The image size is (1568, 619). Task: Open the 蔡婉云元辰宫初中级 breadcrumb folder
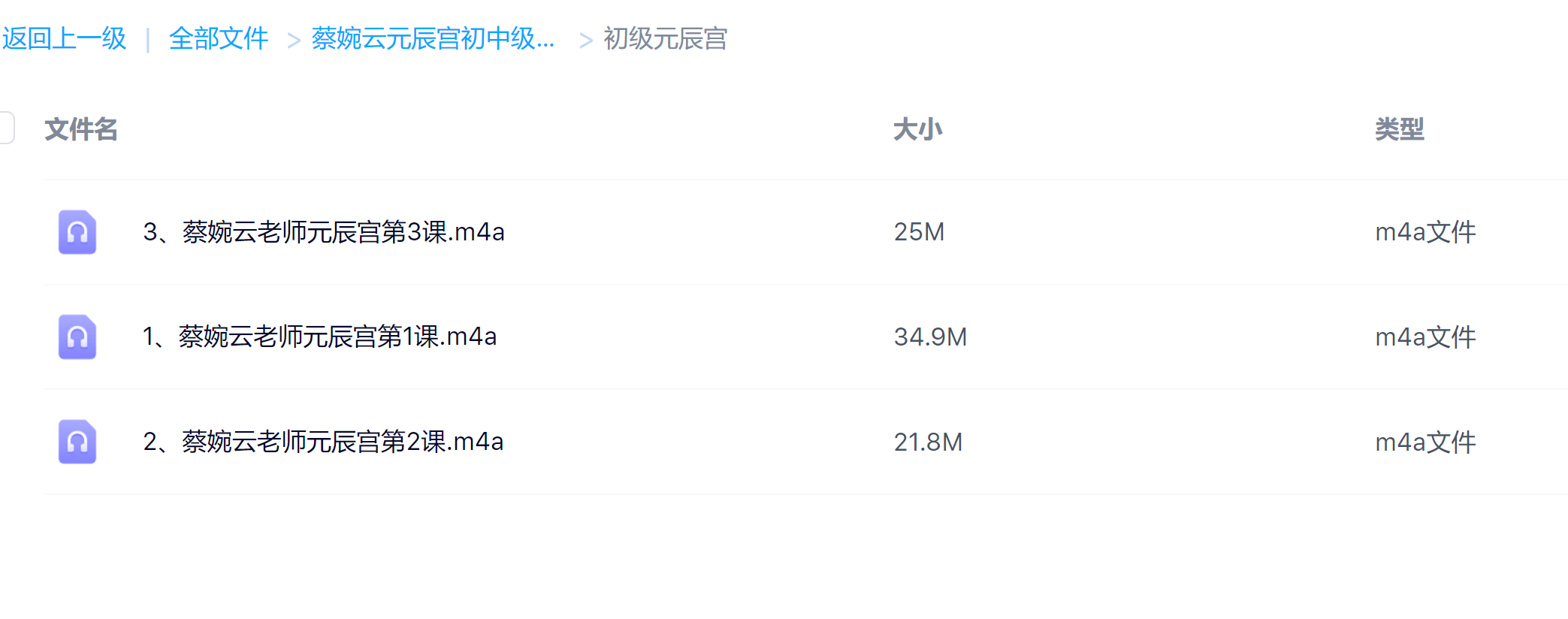pyautogui.click(x=432, y=40)
